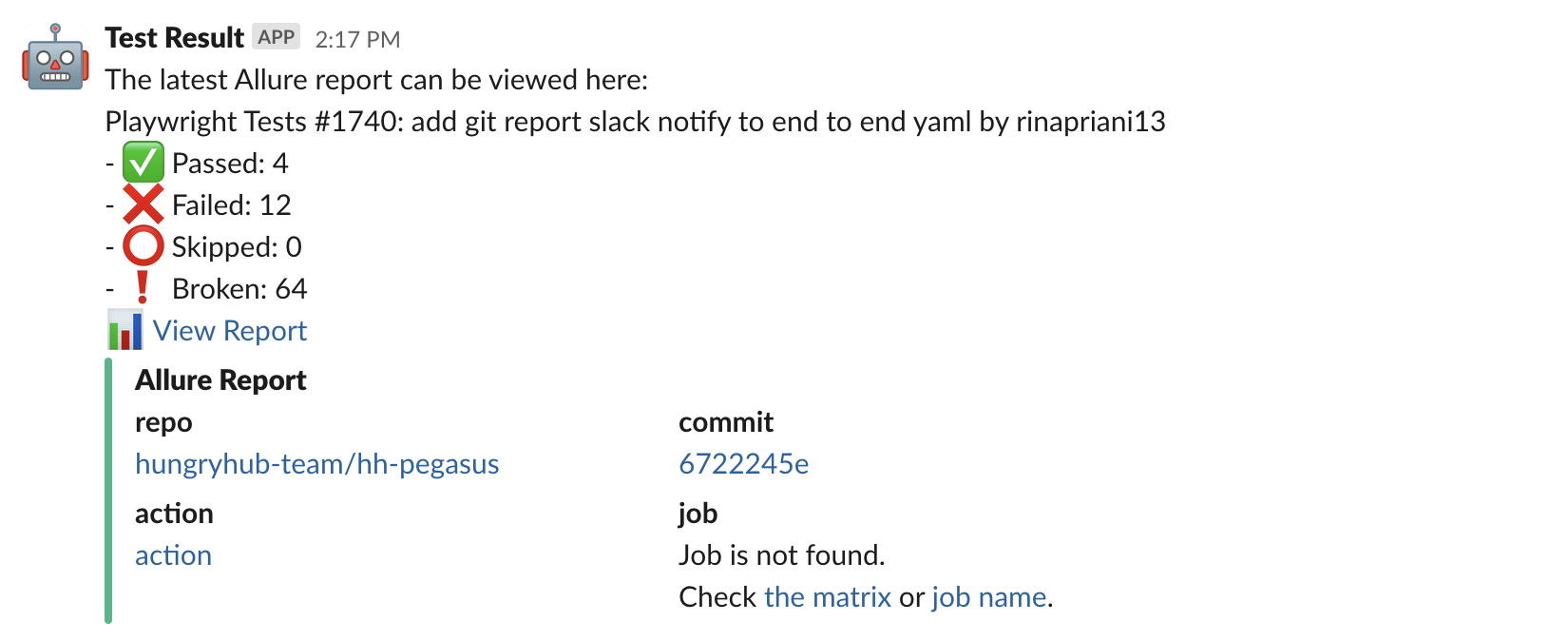Viewport: 1568px width, 641px height.
Task: Click the green checkmark Passed emoji
Action: coord(143,164)
